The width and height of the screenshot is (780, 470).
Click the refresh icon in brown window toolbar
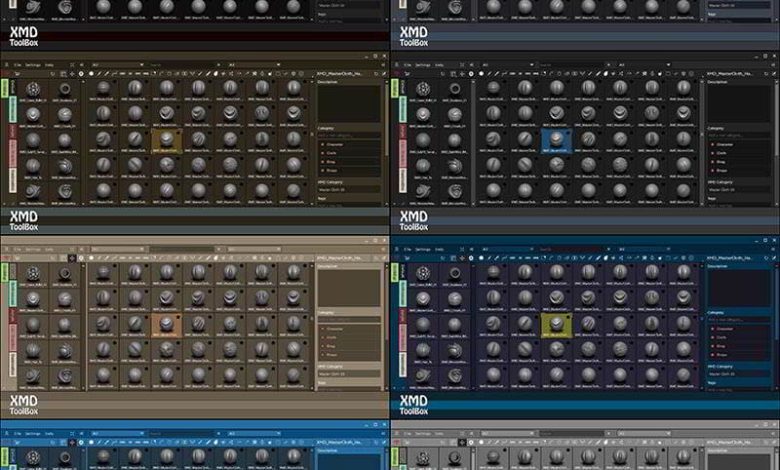tap(53, 74)
